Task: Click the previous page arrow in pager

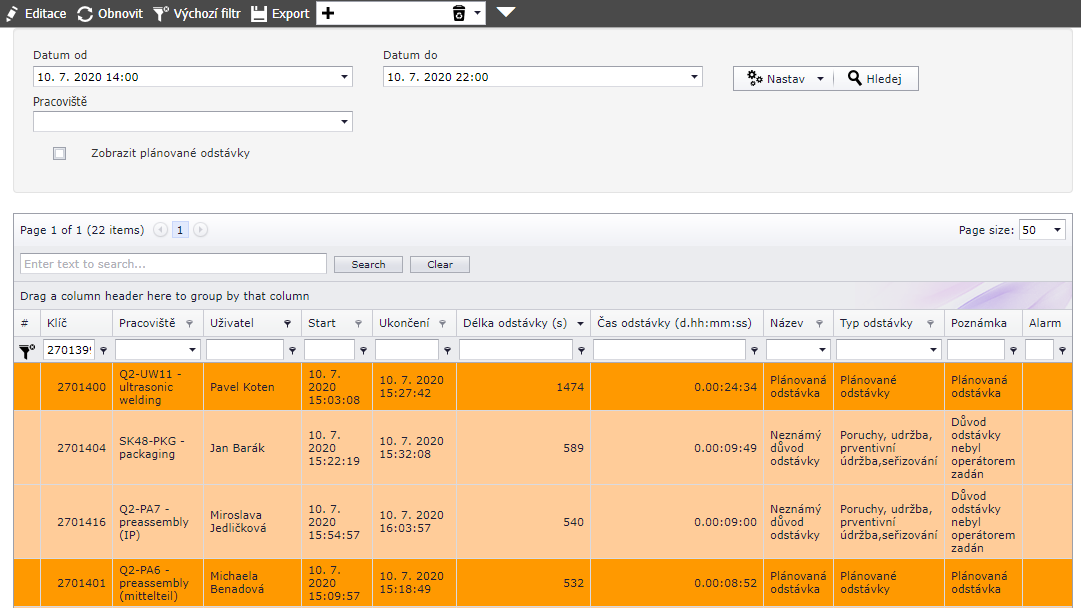Action: (161, 230)
